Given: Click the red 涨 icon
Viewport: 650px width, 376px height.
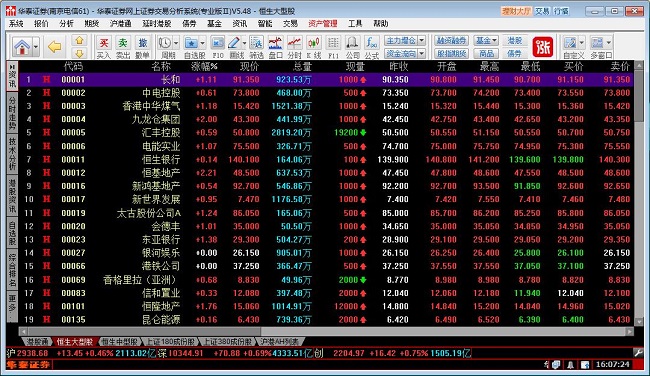Looking at the screenshot, I should pos(543,47).
